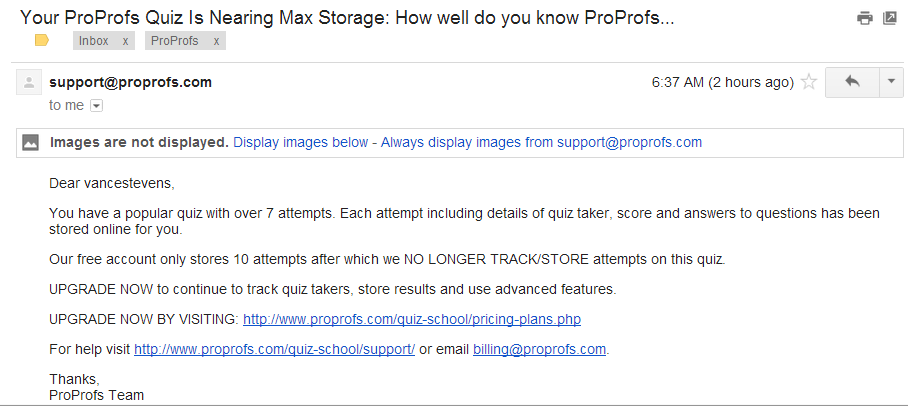The height and width of the screenshot is (406, 908).
Task: Star this message from support@proprofs.com
Action: point(809,83)
